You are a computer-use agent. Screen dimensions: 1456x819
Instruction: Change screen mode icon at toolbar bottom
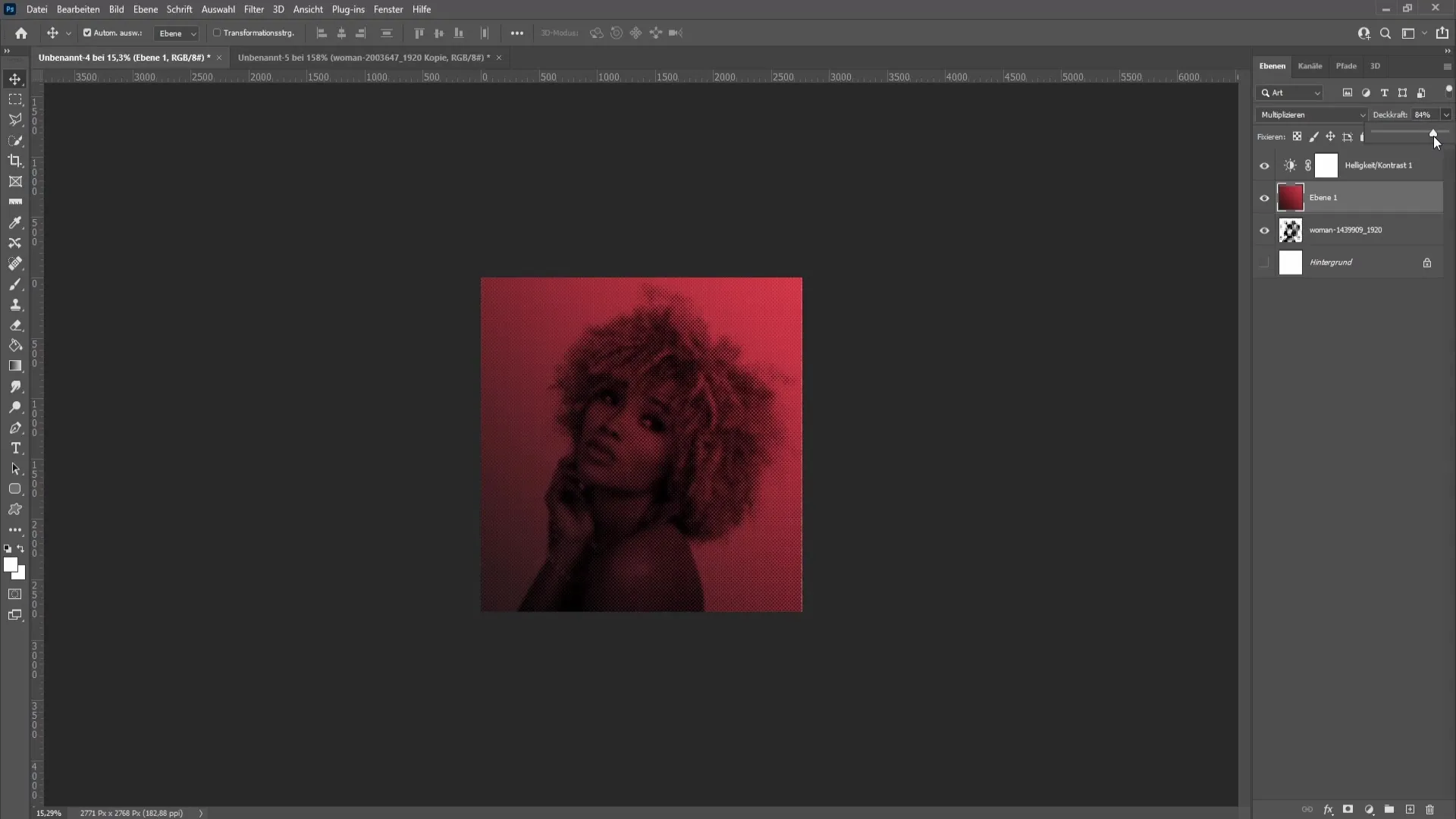[x=15, y=615]
